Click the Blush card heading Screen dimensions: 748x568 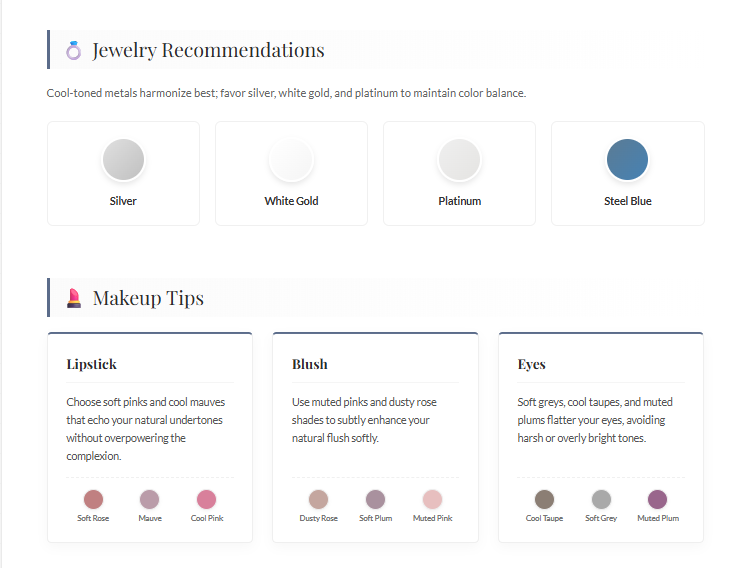click(x=310, y=364)
